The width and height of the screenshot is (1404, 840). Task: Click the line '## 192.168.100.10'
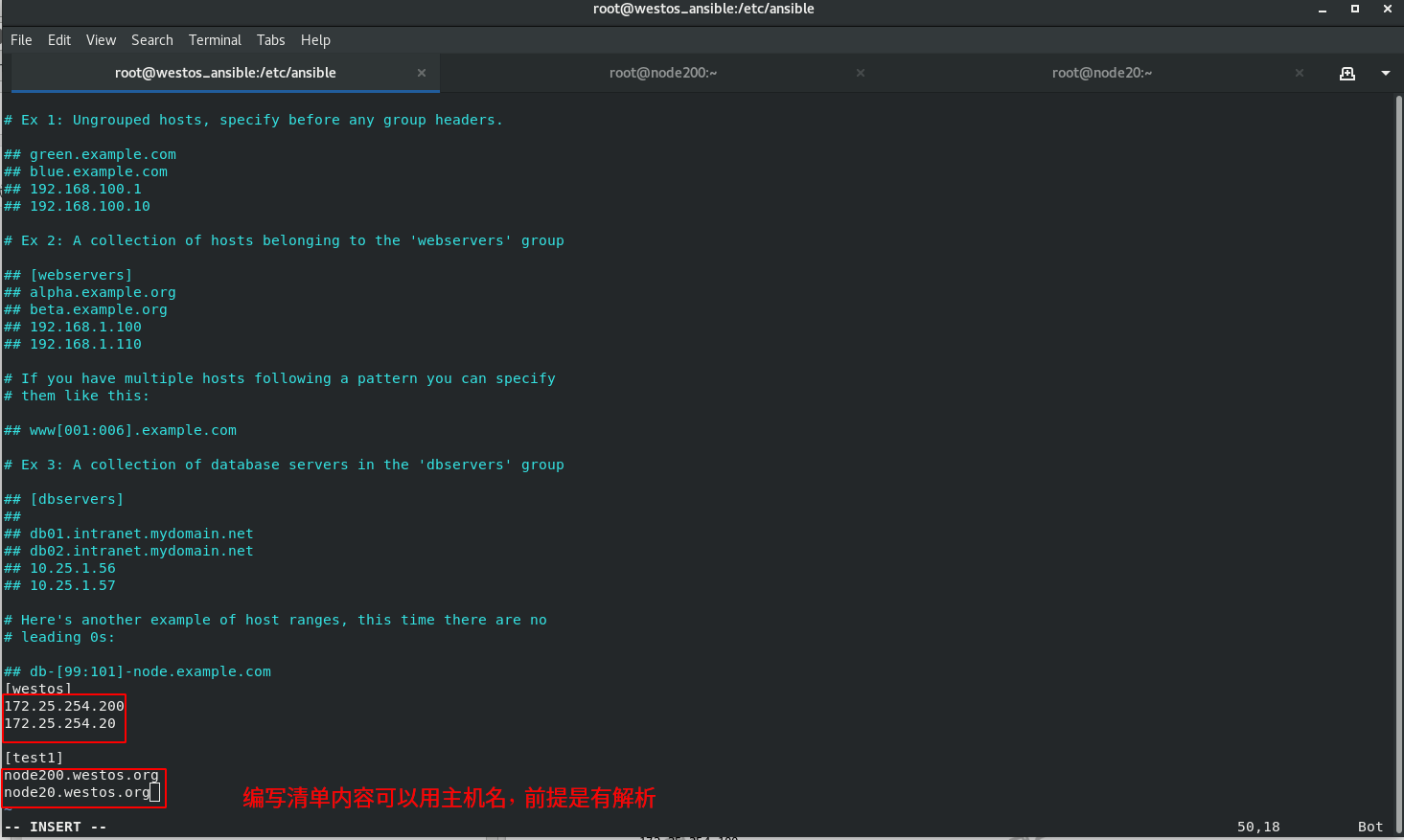(x=77, y=206)
